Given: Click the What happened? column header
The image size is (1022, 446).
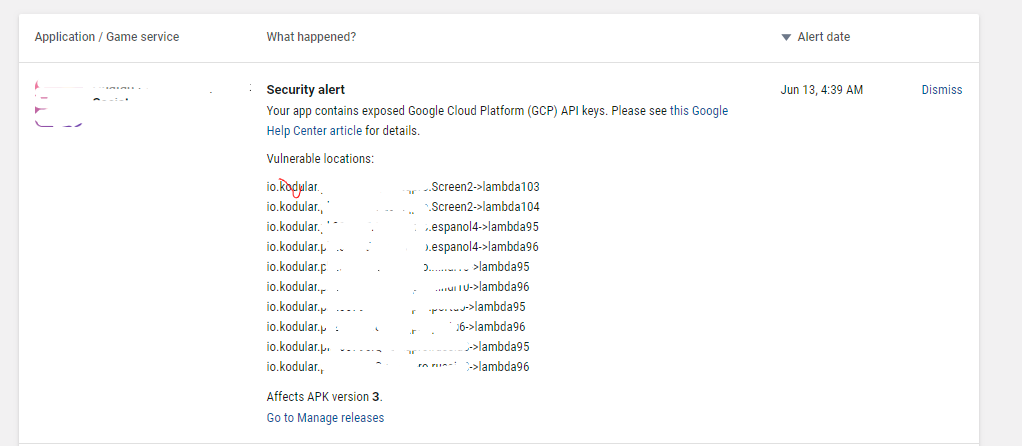Looking at the screenshot, I should [311, 37].
